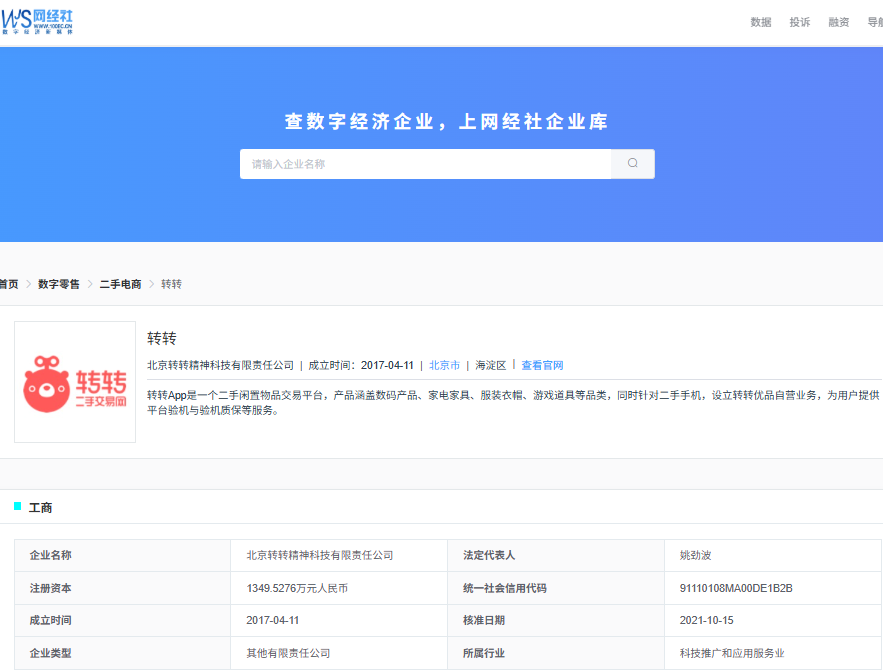This screenshot has width=883, height=671.
Task: Select the 统一社会信用代码 label
Action: [505, 588]
